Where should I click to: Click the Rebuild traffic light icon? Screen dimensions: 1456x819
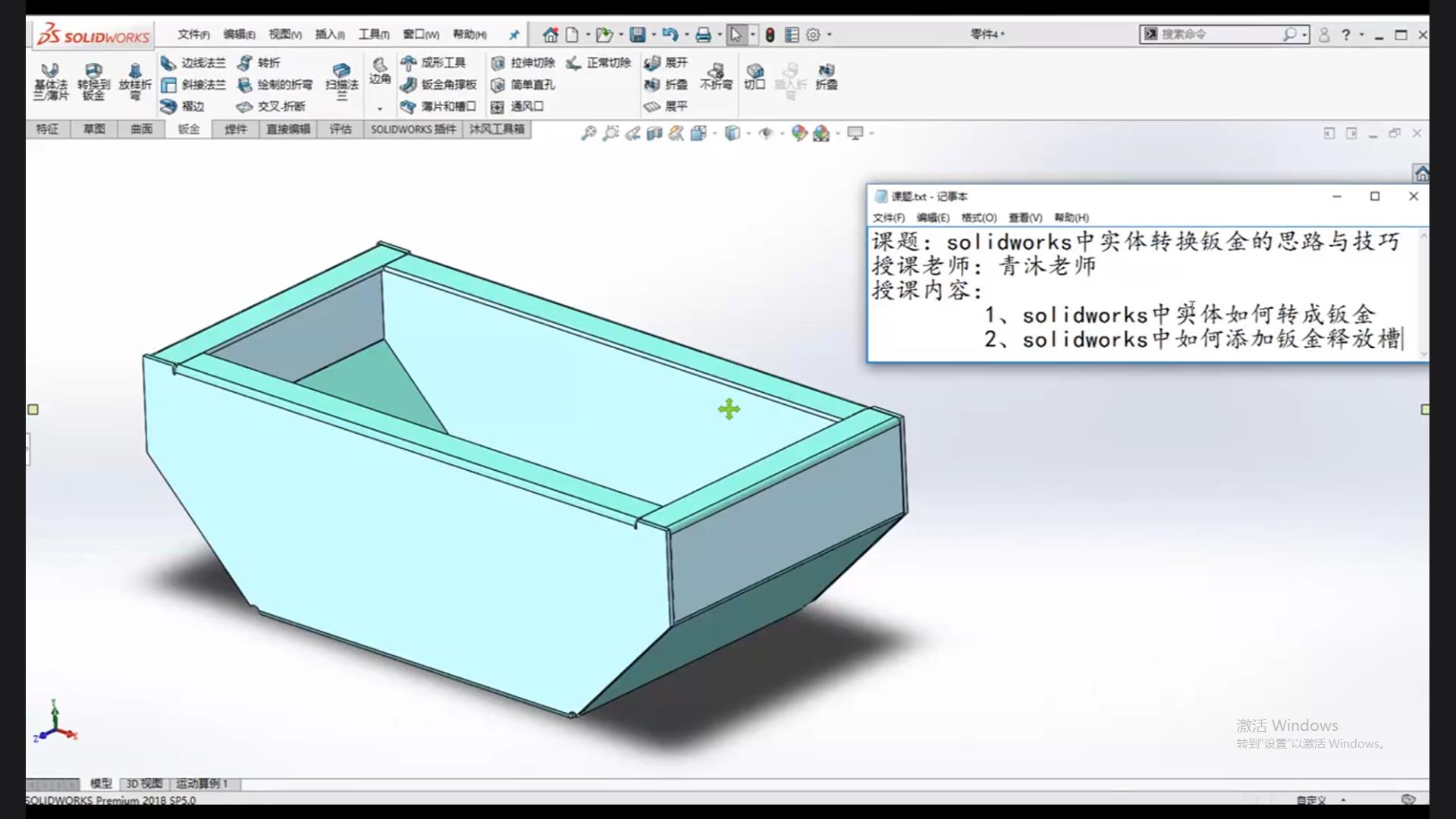770,35
